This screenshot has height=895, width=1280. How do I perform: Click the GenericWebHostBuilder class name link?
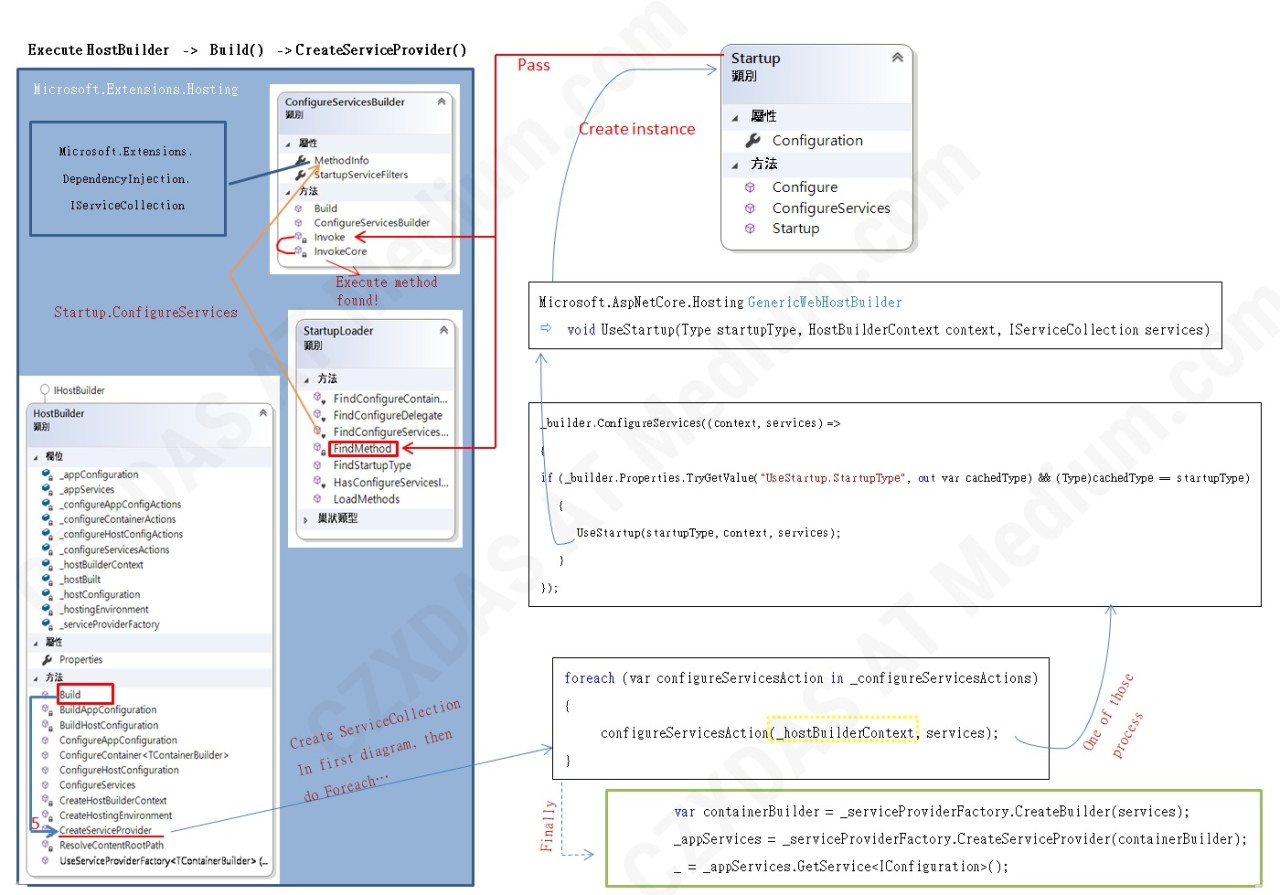coord(824,302)
